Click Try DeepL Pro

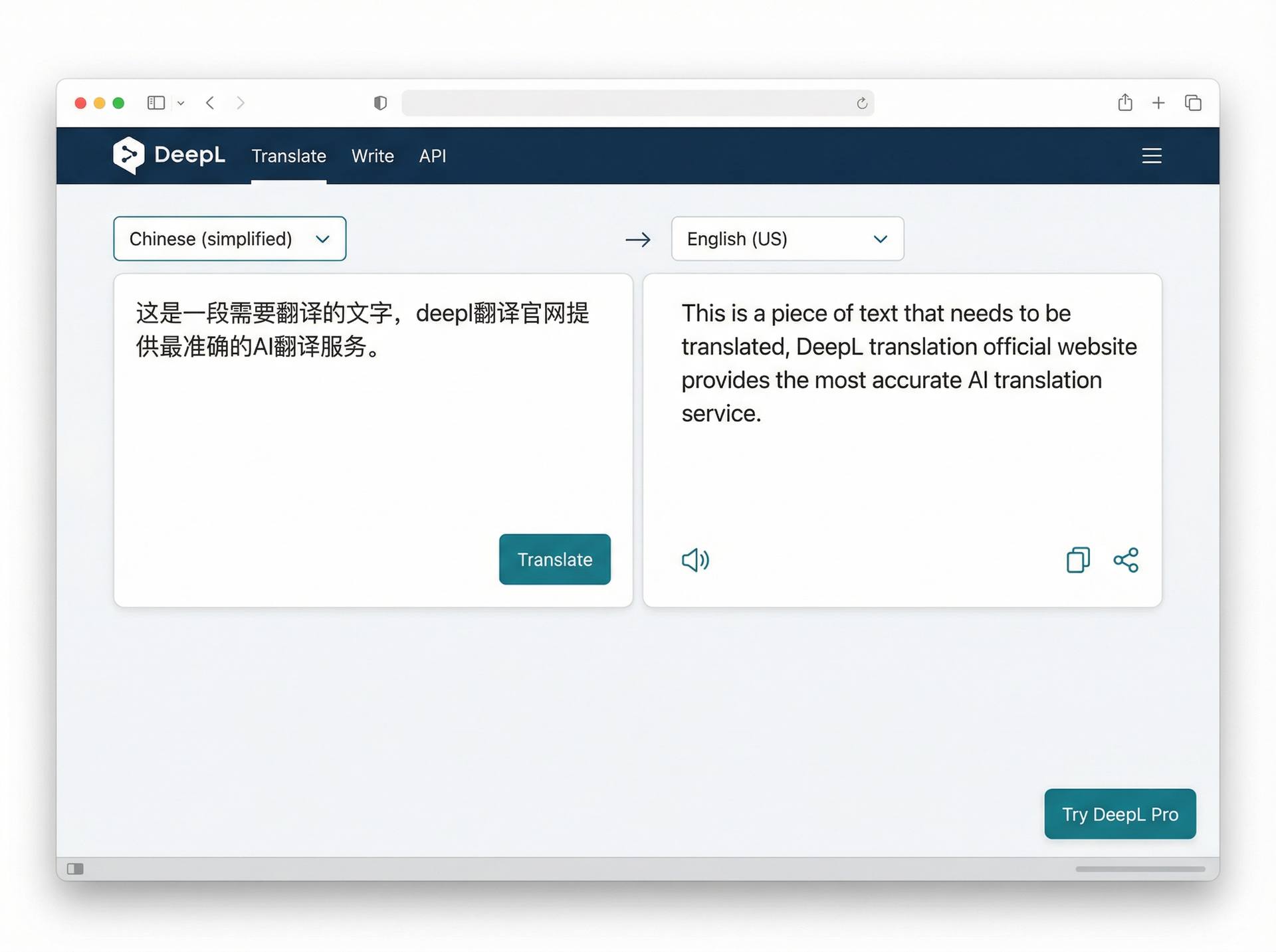tap(1120, 813)
